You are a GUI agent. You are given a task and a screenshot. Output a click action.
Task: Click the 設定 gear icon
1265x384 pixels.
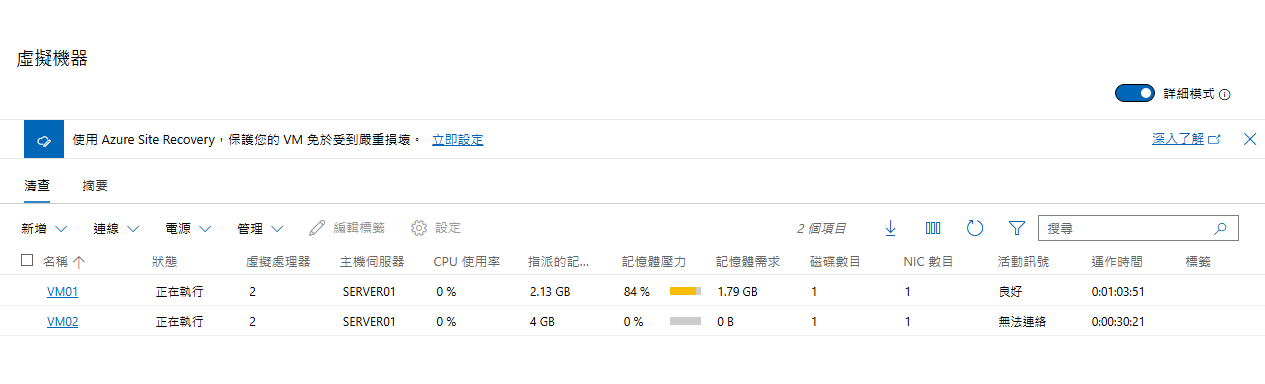tap(419, 228)
